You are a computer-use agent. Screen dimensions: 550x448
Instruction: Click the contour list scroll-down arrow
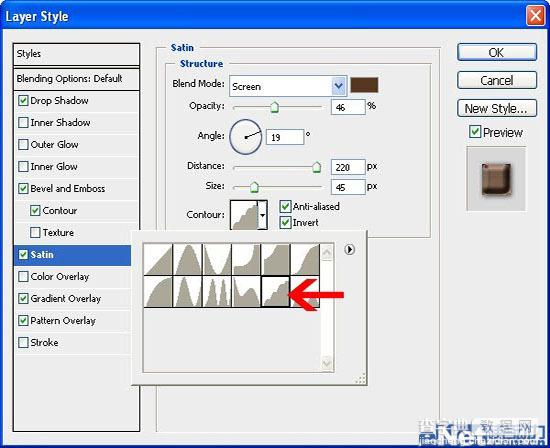(327, 362)
